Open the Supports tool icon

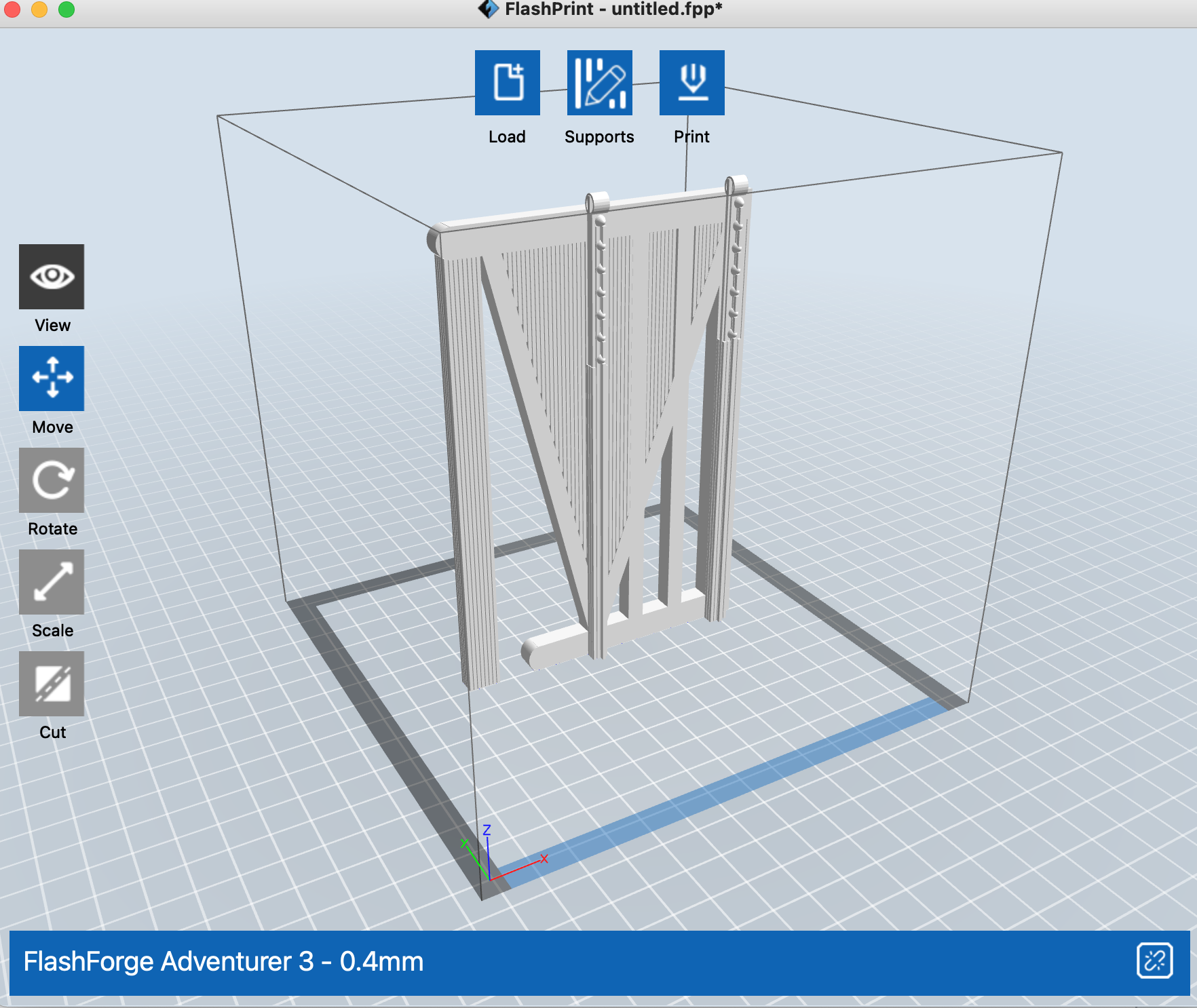coord(599,83)
